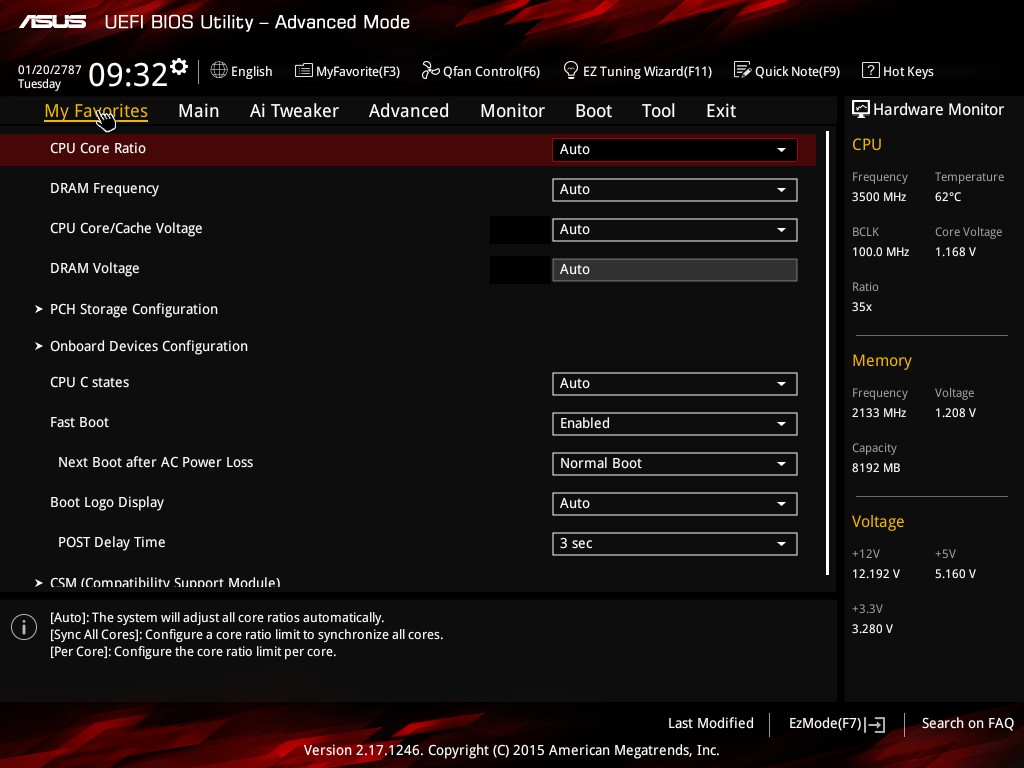Open Quick Note(F9)
This screenshot has width=1024, height=768.
point(787,71)
